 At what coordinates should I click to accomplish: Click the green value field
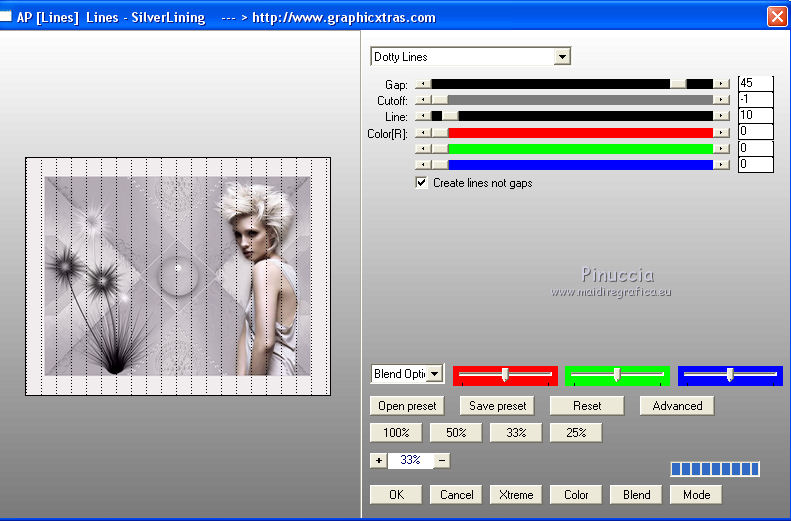point(755,148)
